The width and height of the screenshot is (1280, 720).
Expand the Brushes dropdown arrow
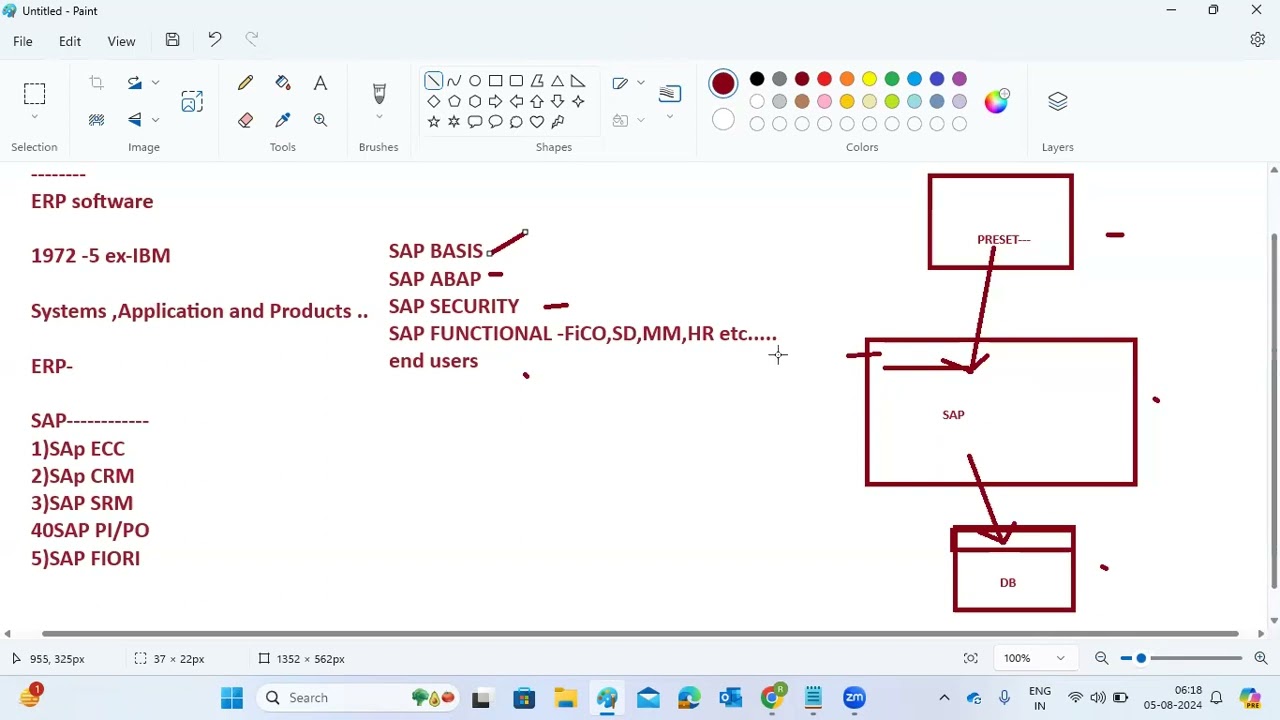tap(379, 119)
